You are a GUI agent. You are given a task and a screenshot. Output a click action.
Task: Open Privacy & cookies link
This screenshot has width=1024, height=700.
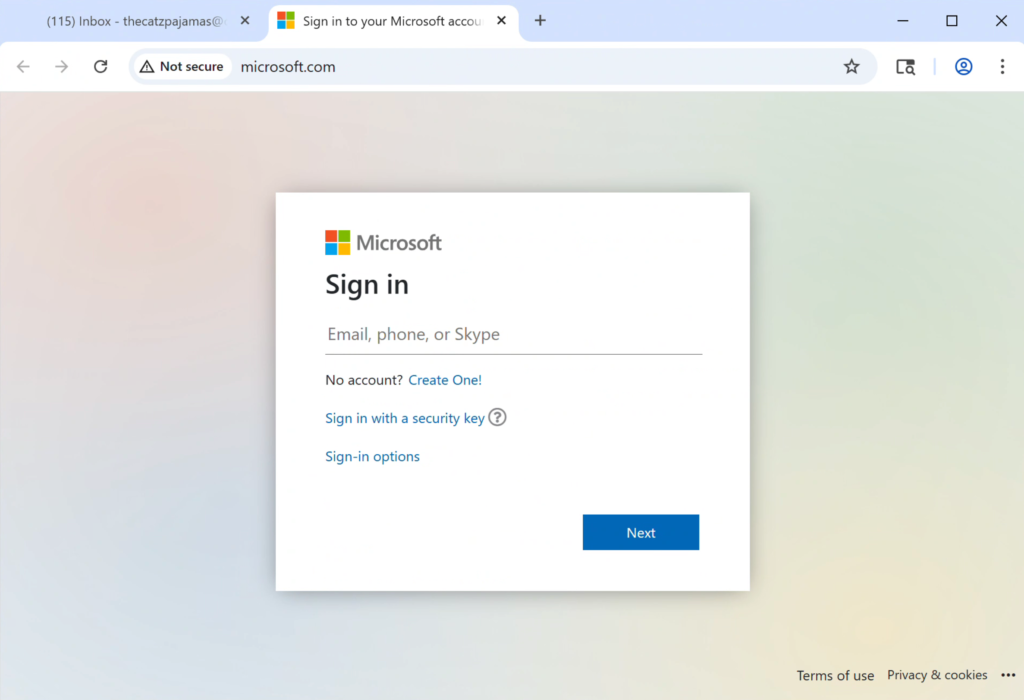tap(937, 675)
